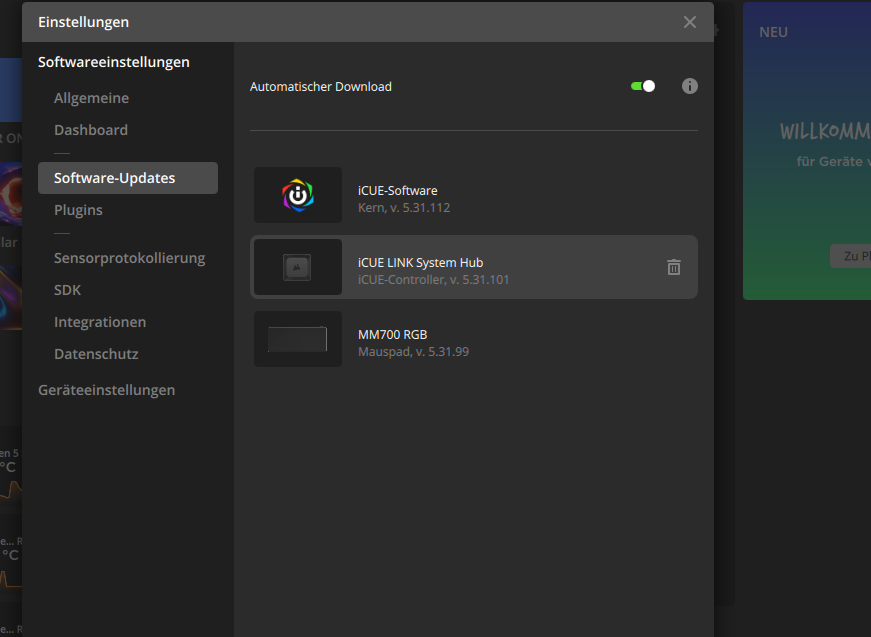Click the Mauspad, v. 5.31.99 version text
Screen dimensions: 871x637
tap(413, 352)
